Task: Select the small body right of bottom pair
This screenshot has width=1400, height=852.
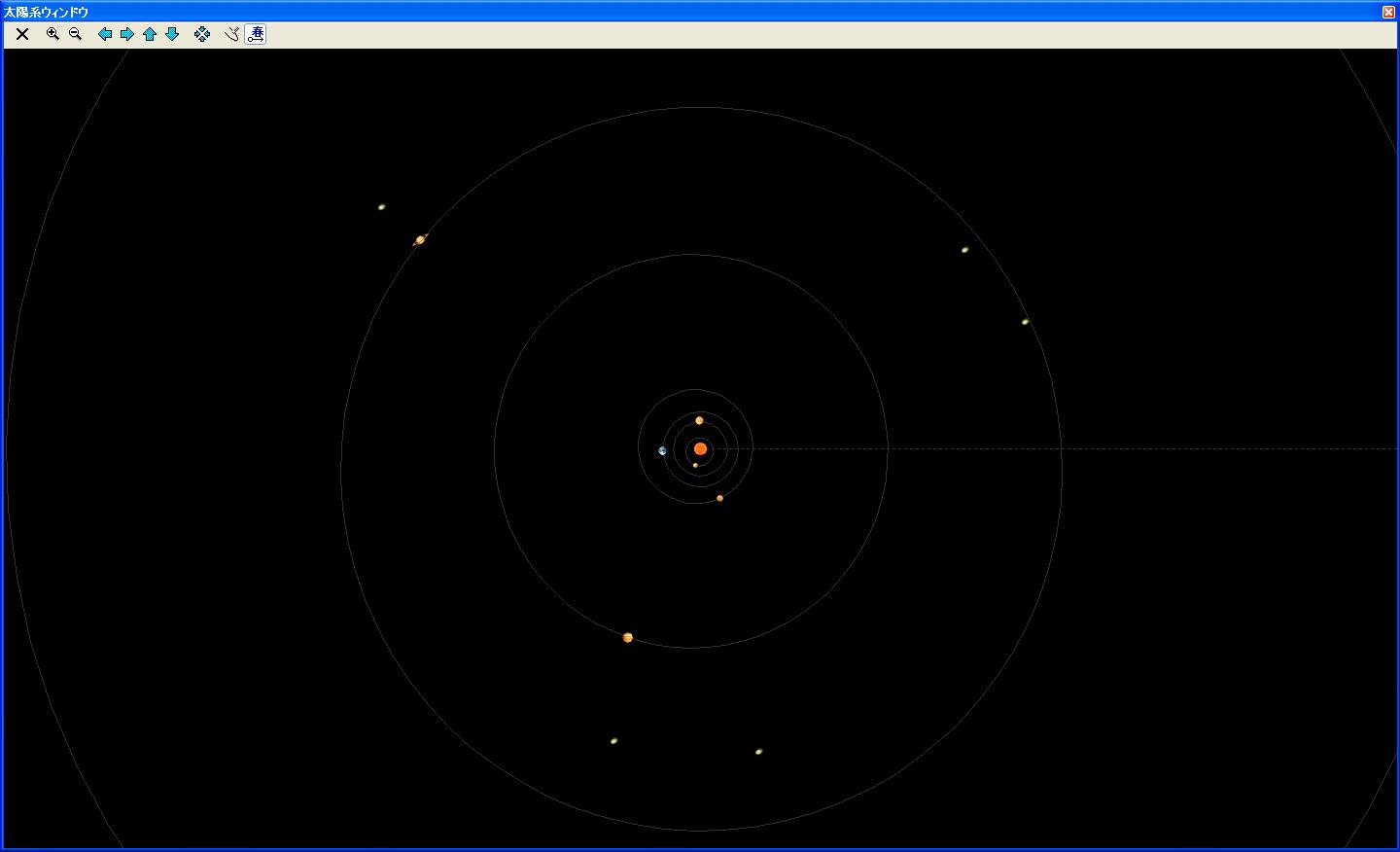Action: [758, 751]
